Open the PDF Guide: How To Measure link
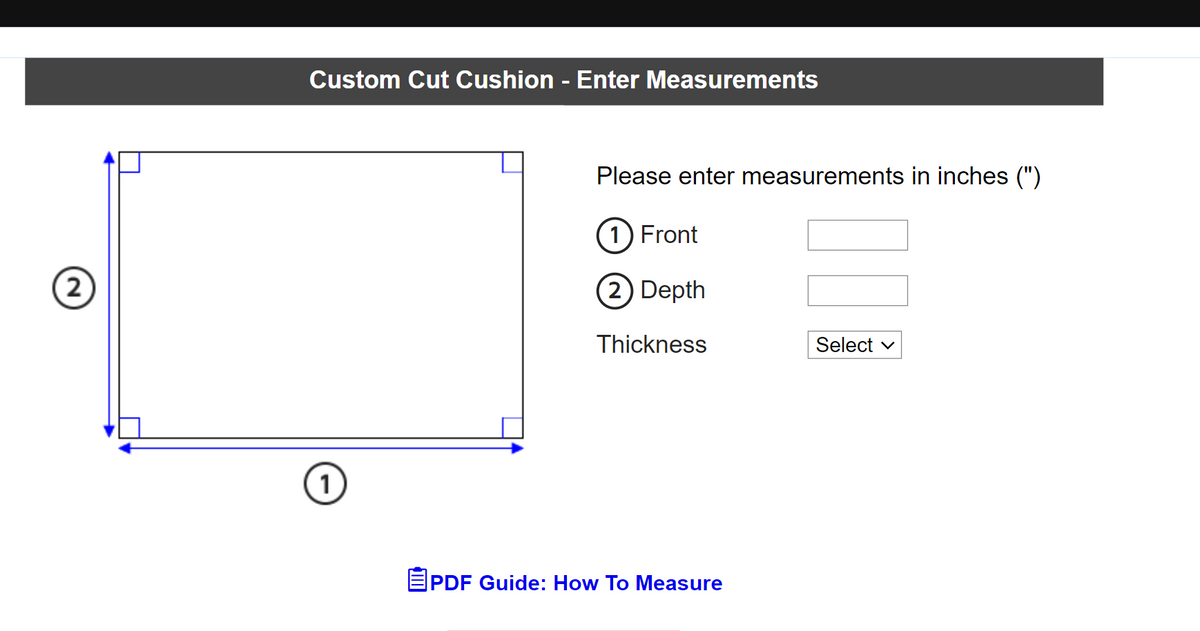 pos(575,583)
